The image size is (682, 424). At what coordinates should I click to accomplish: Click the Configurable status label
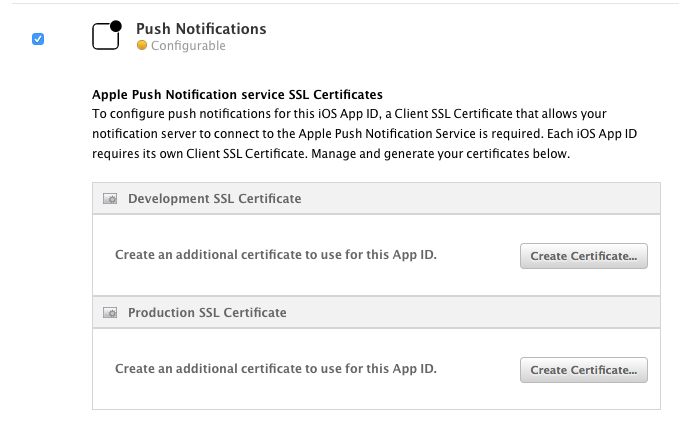[188, 46]
